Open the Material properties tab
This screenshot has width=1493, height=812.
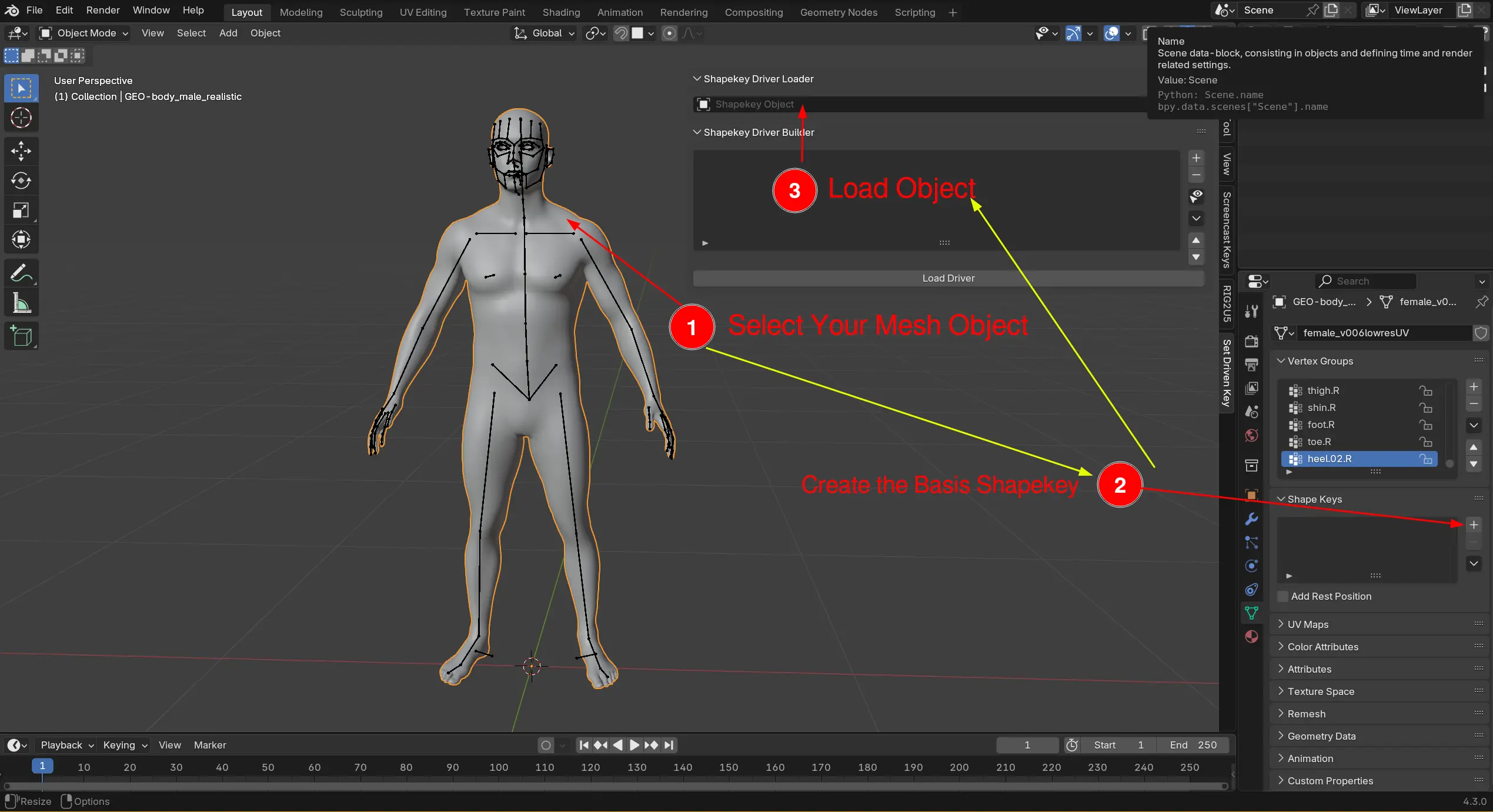point(1251,637)
